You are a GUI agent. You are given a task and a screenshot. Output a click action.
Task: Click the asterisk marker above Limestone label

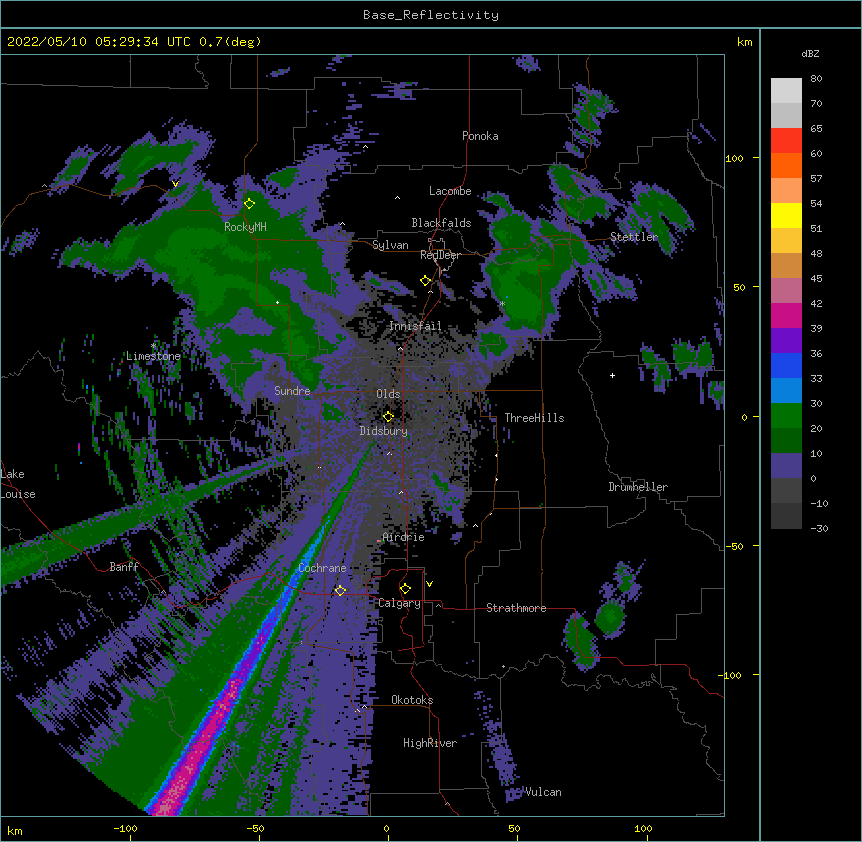pos(153,346)
